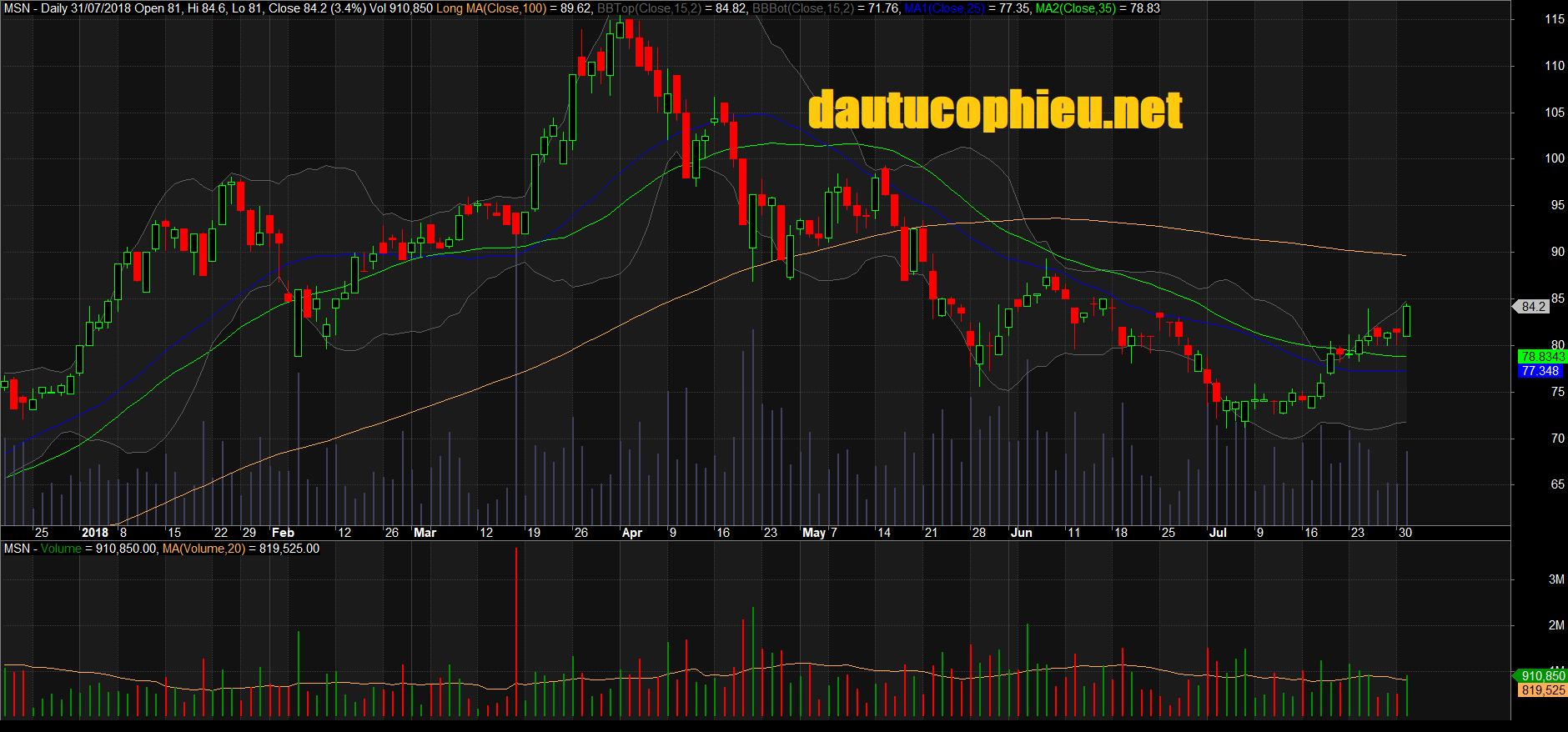The height and width of the screenshot is (732, 1568).
Task: Click the dautucophieu.net watermark text
Action: pyautogui.click(x=995, y=111)
